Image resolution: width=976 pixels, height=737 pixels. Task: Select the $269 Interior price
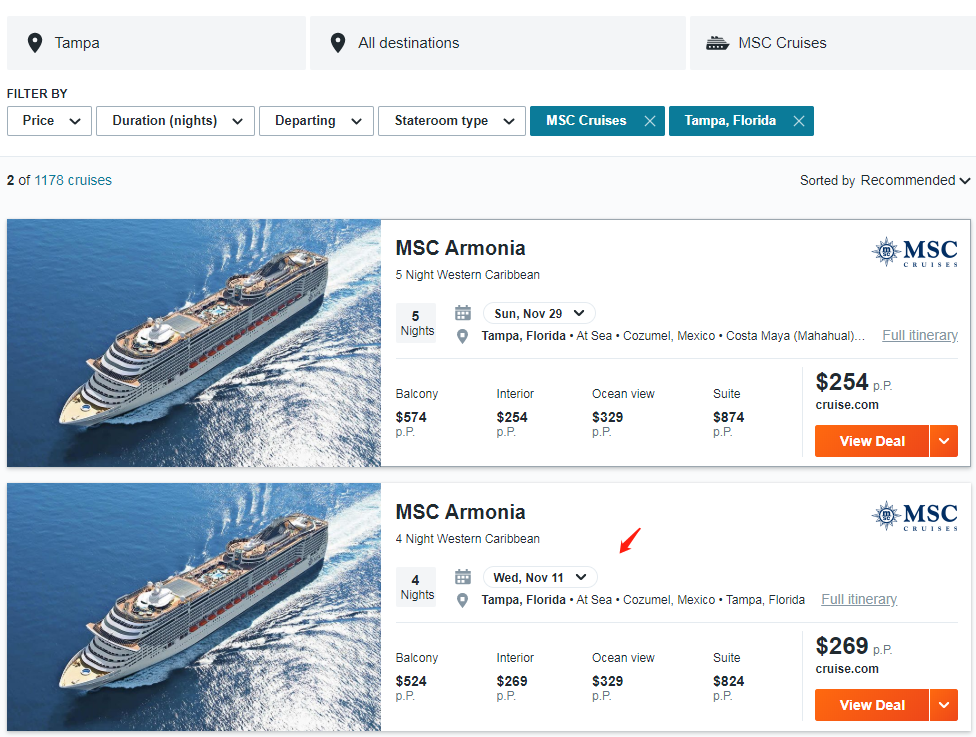pos(512,681)
